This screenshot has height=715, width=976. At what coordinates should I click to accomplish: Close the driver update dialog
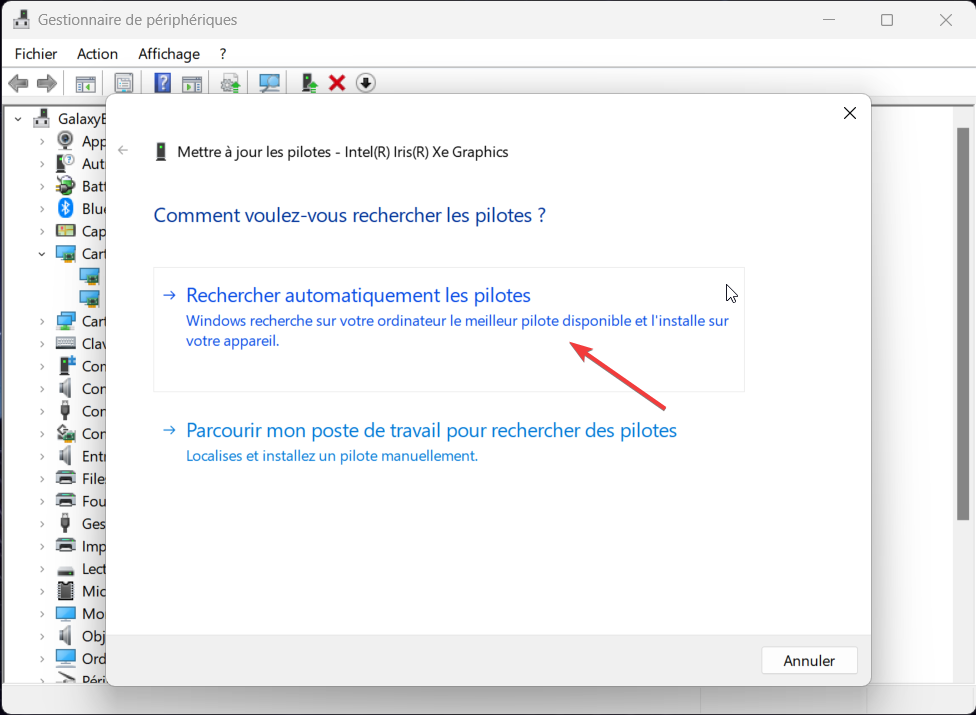click(x=849, y=113)
